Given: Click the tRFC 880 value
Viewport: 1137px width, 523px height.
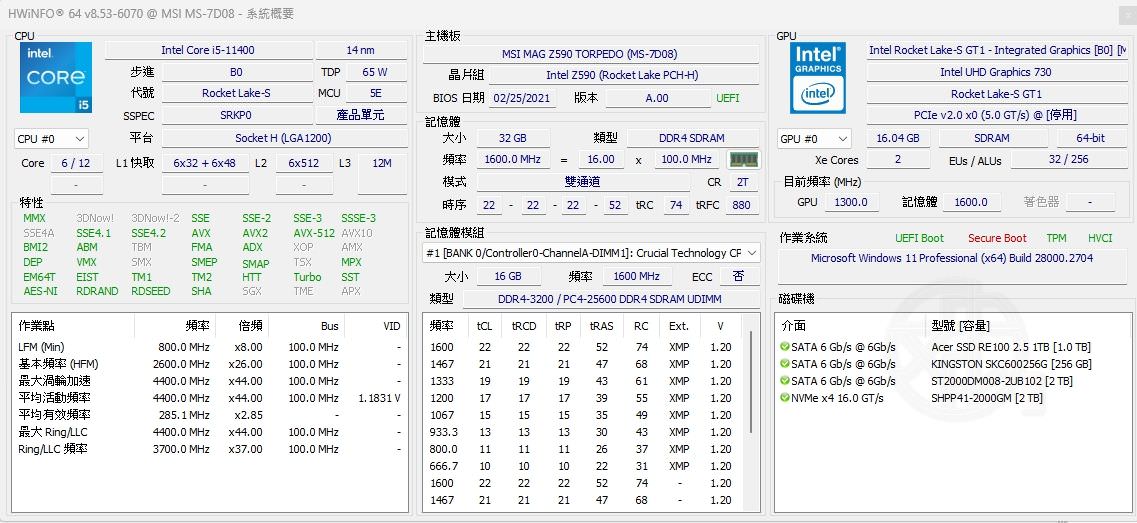Looking at the screenshot, I should pyautogui.click(x=741, y=205).
